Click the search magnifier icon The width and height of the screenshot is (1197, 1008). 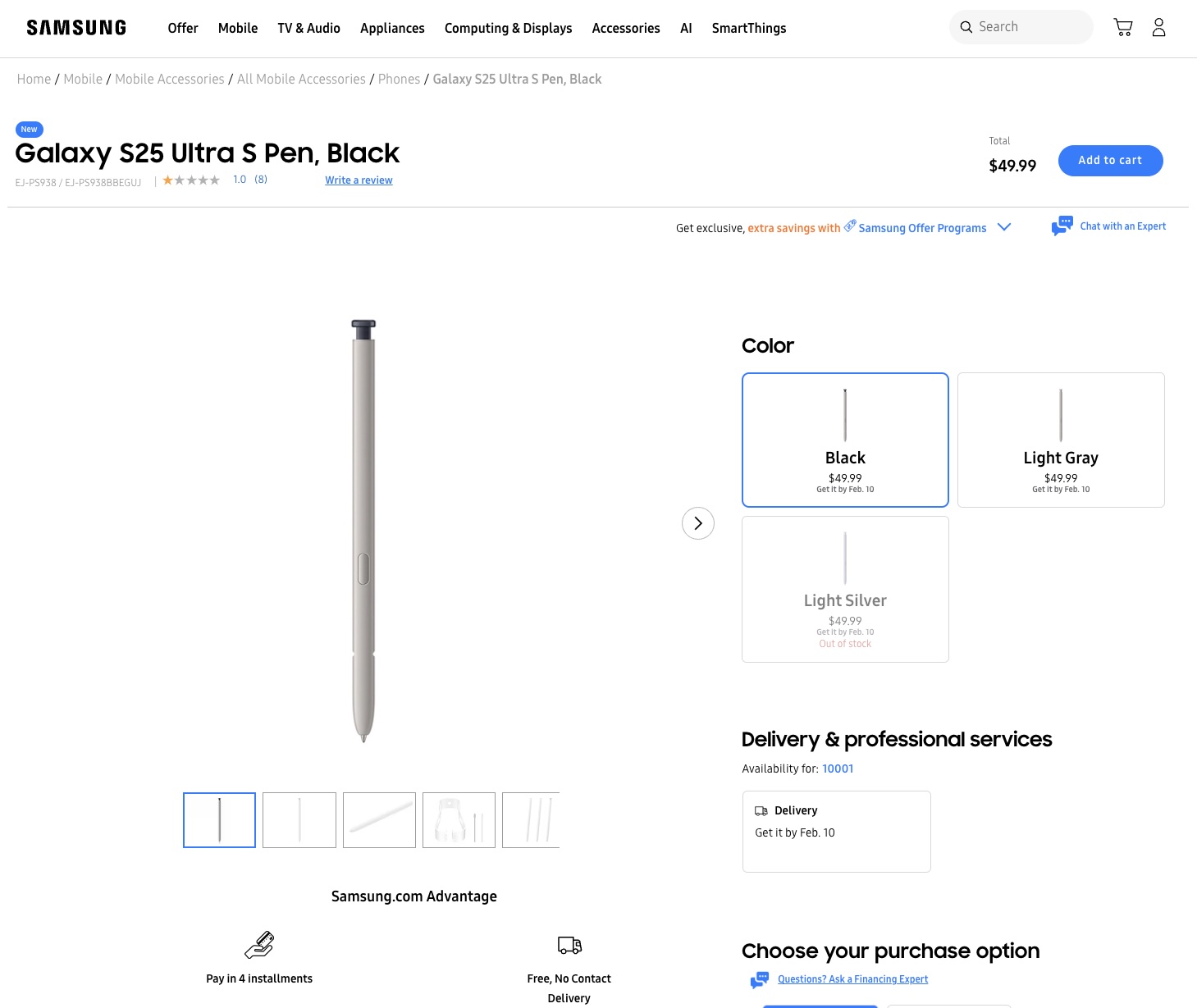tap(966, 27)
